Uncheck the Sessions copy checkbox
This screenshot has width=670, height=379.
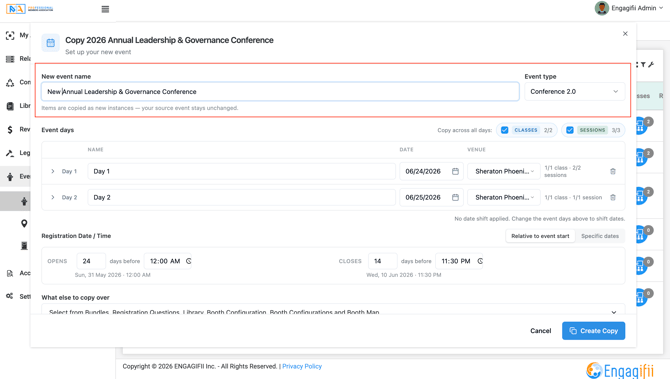pos(570,130)
